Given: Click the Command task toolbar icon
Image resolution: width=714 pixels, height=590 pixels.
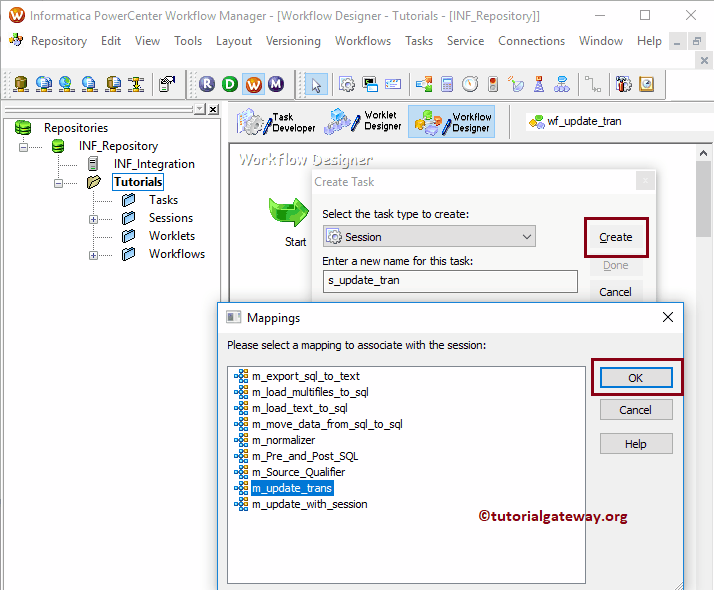Looking at the screenshot, I should [370, 84].
